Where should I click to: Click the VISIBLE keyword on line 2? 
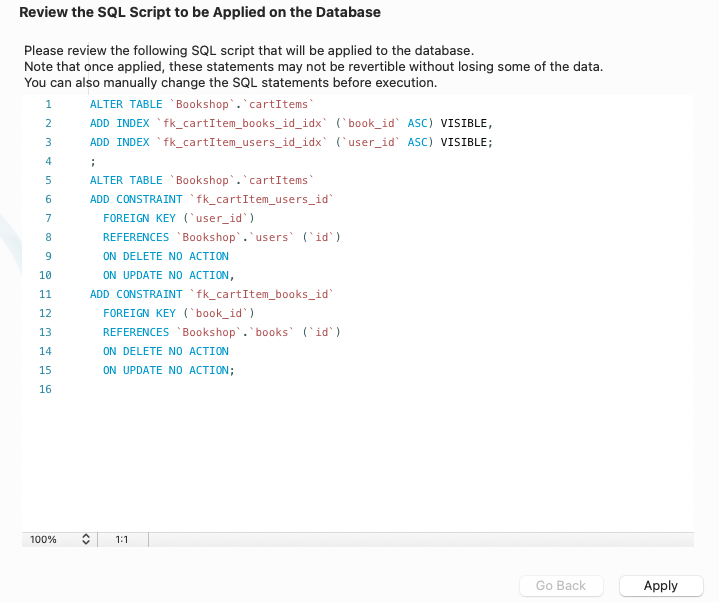pyautogui.click(x=466, y=123)
